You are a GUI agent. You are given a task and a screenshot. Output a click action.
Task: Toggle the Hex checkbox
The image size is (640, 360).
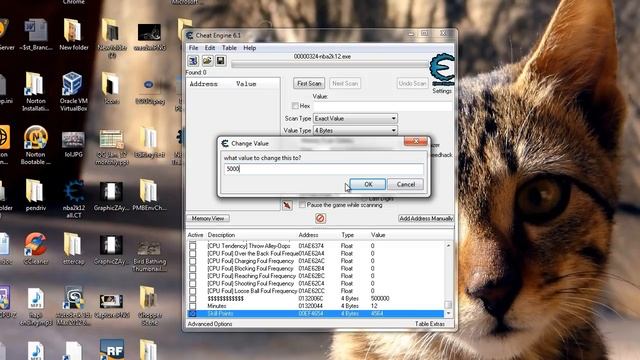click(x=295, y=106)
